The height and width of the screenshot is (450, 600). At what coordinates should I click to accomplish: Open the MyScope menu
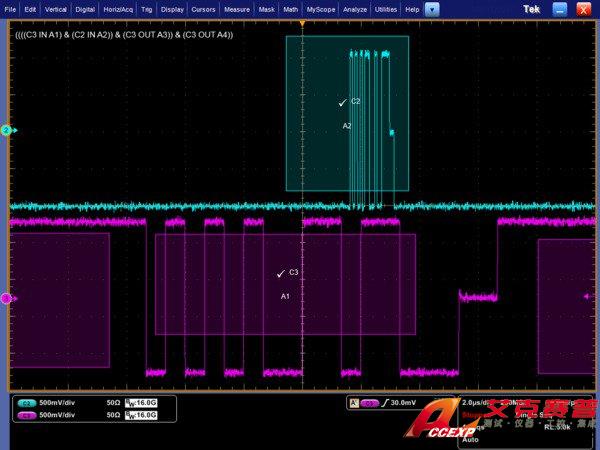tap(321, 9)
